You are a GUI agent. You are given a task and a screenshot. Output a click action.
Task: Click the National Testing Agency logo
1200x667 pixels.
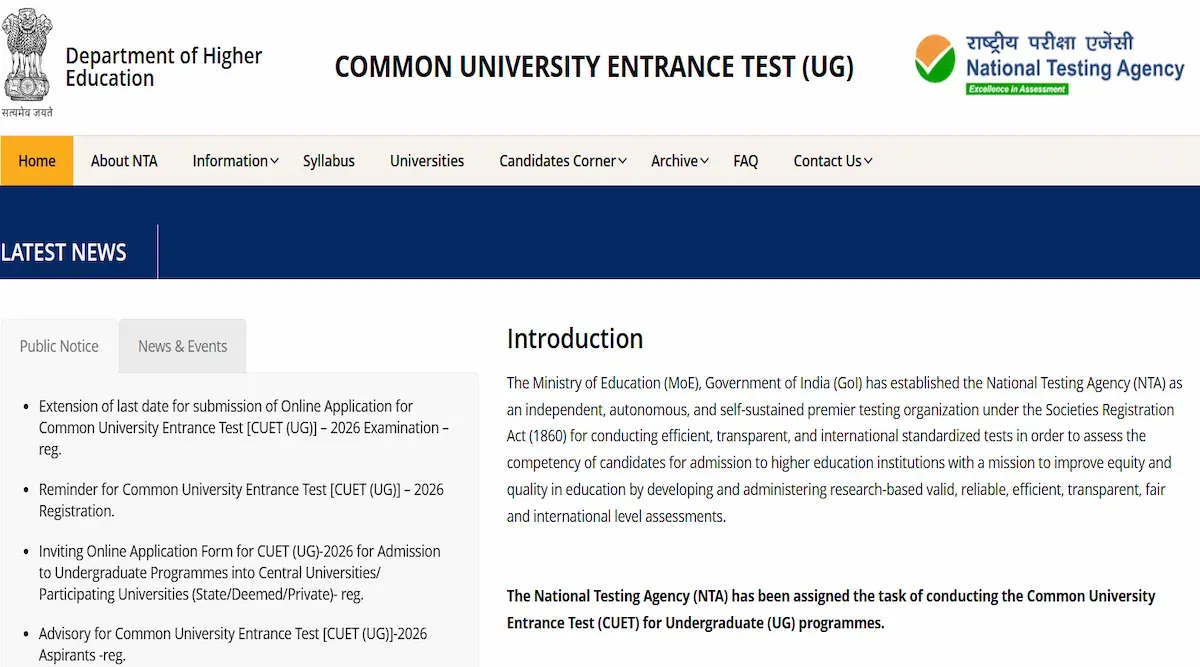pos(1050,62)
